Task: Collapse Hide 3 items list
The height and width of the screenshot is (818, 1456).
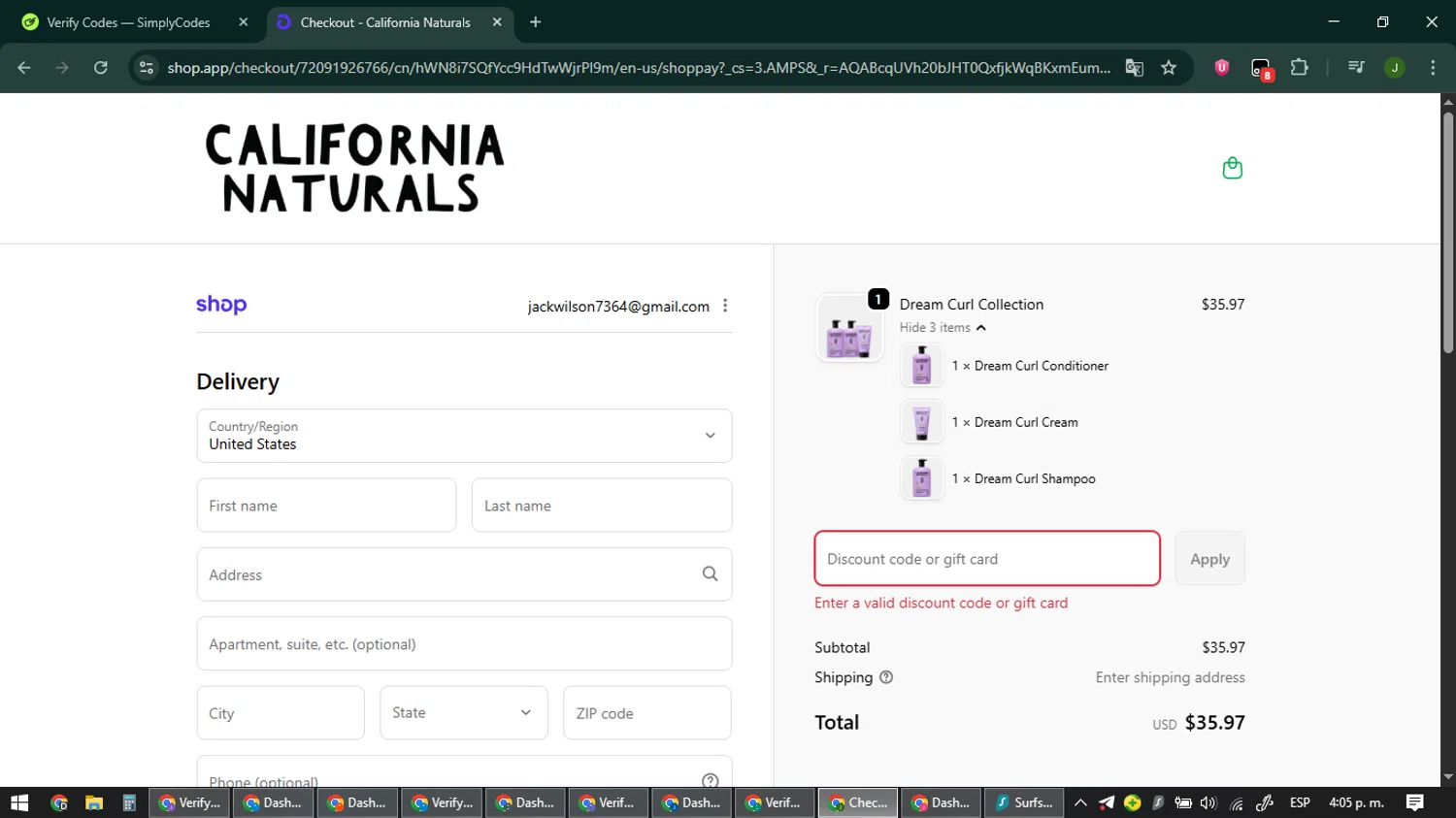Action: point(943,327)
